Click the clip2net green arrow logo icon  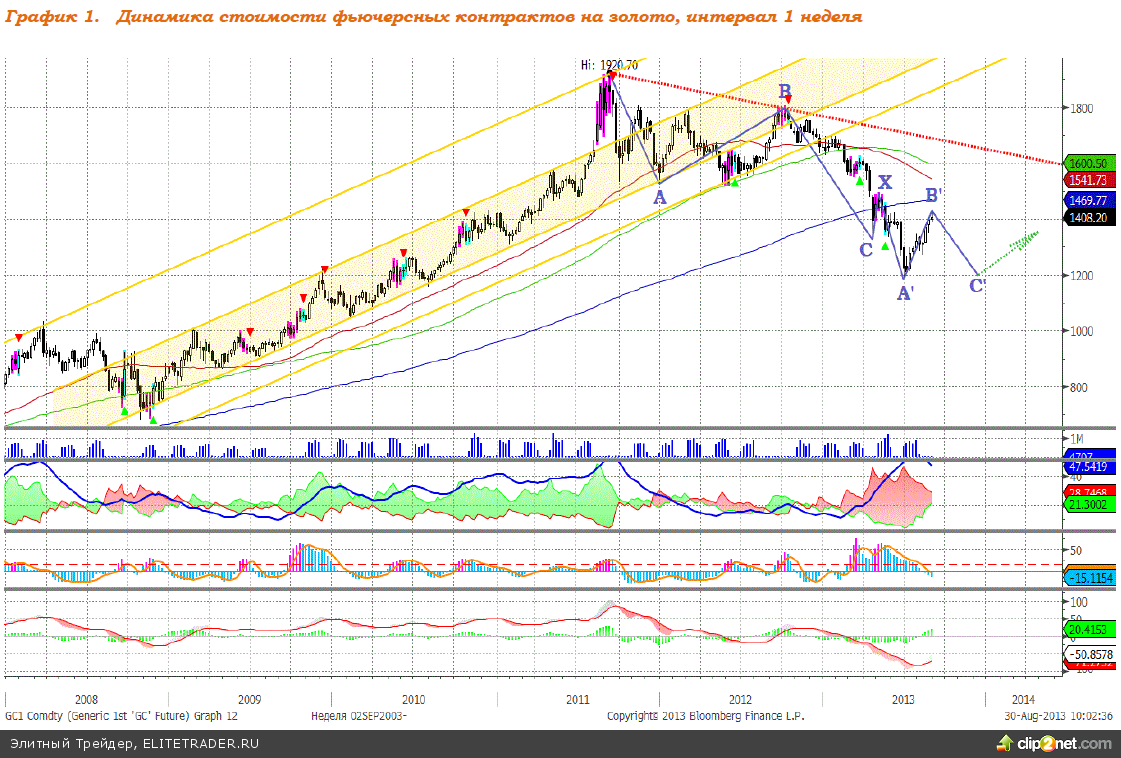point(1004,743)
